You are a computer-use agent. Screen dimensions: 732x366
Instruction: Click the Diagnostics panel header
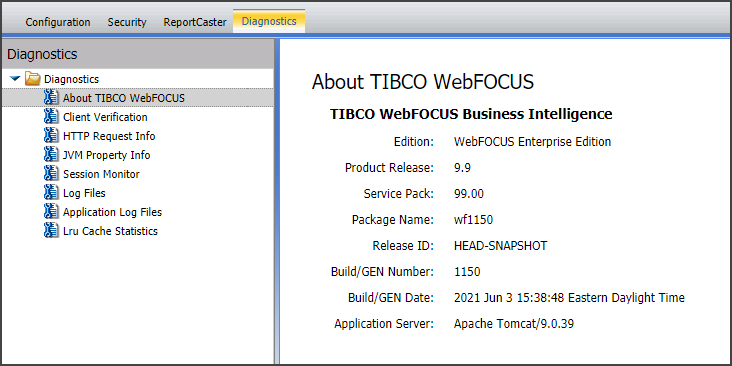click(138, 54)
